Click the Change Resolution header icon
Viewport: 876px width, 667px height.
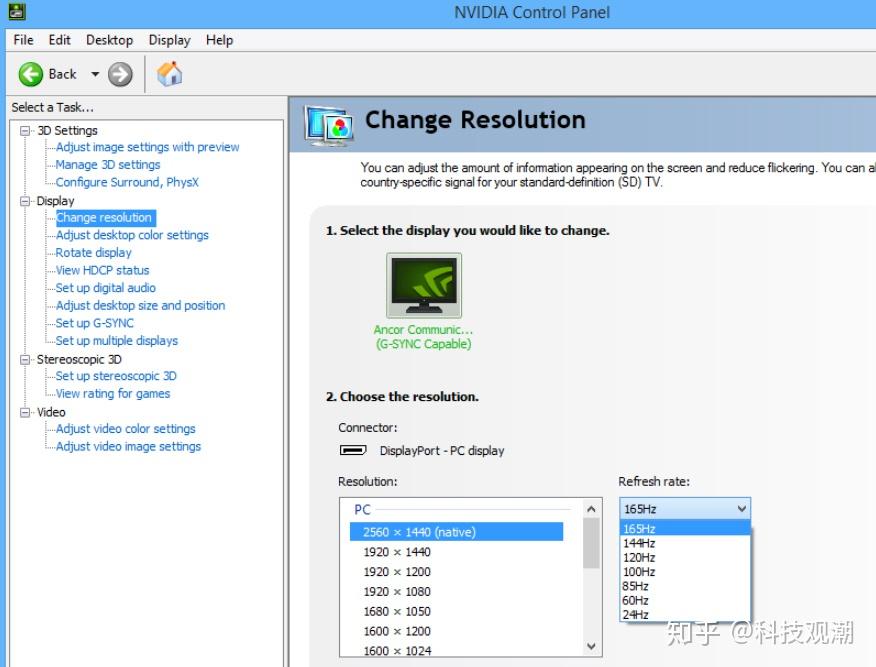(329, 125)
